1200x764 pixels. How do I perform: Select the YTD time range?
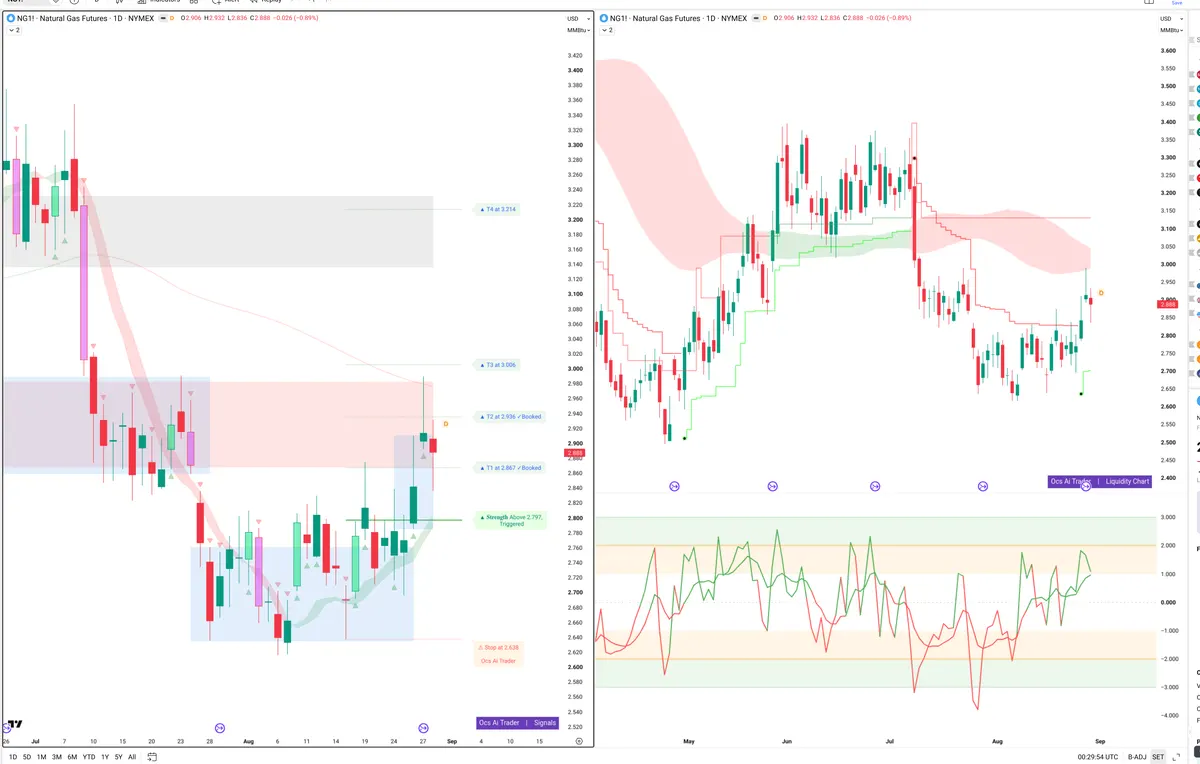[x=89, y=757]
